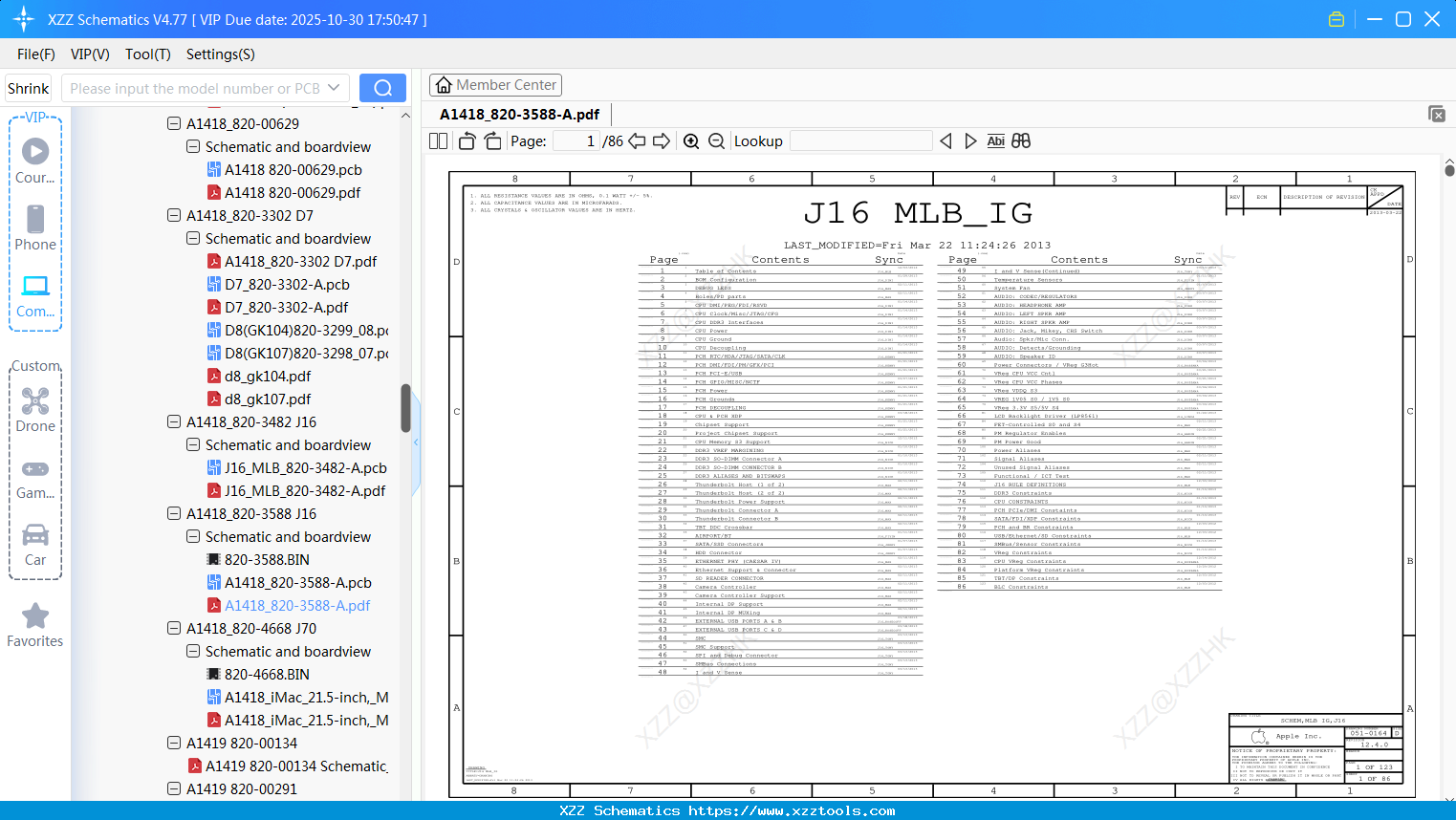Collapse the A1418_820-4668 J70 folder
1456x820 pixels.
174,628
